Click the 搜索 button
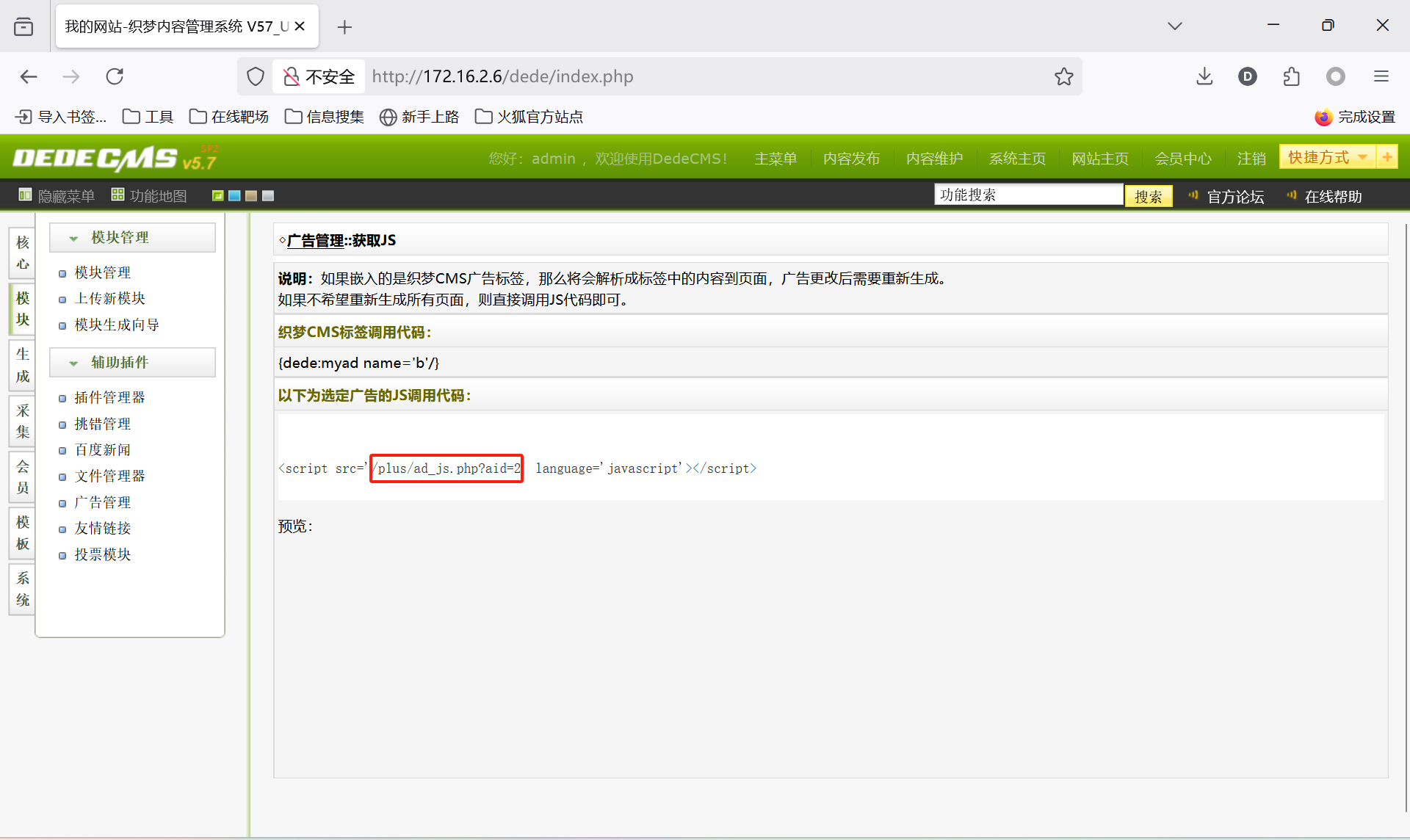1410x840 pixels. point(1149,196)
